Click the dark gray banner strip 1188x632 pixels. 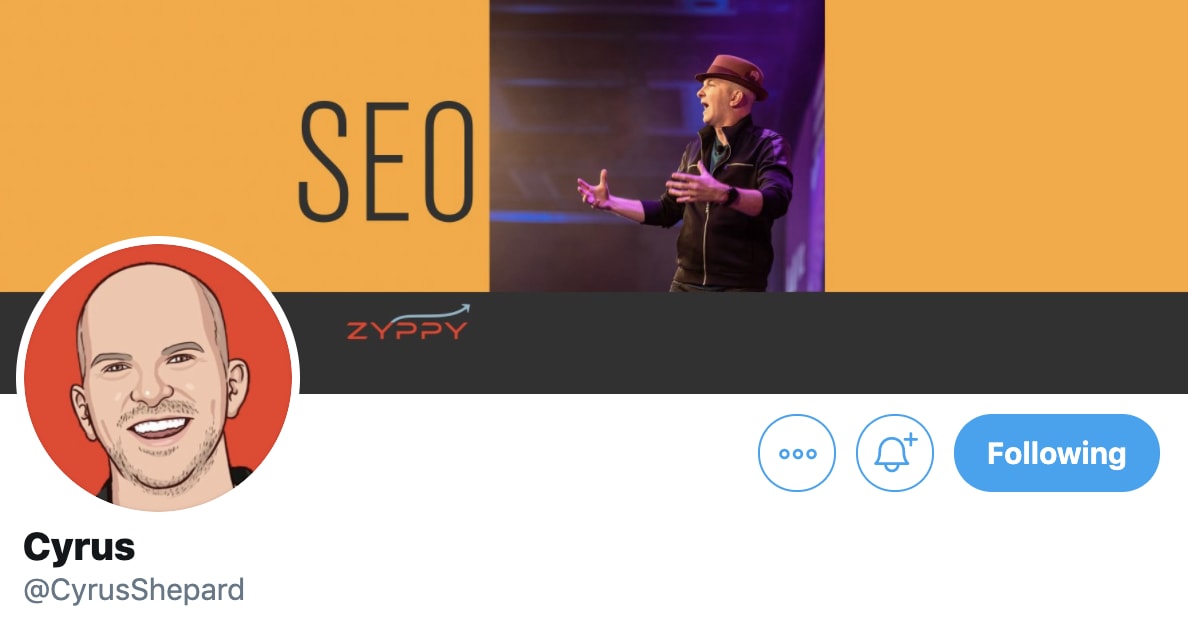(742, 343)
